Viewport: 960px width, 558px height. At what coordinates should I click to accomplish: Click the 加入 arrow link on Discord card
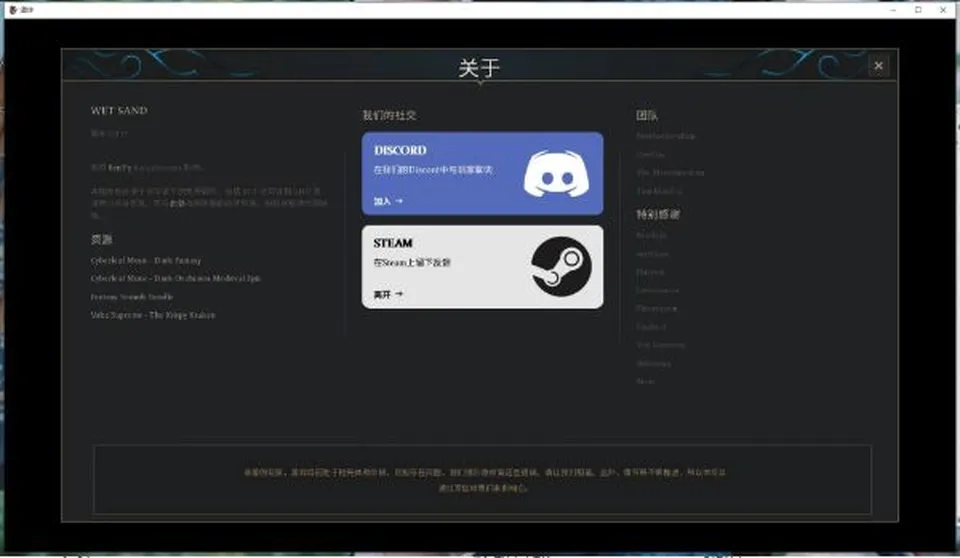[388, 201]
